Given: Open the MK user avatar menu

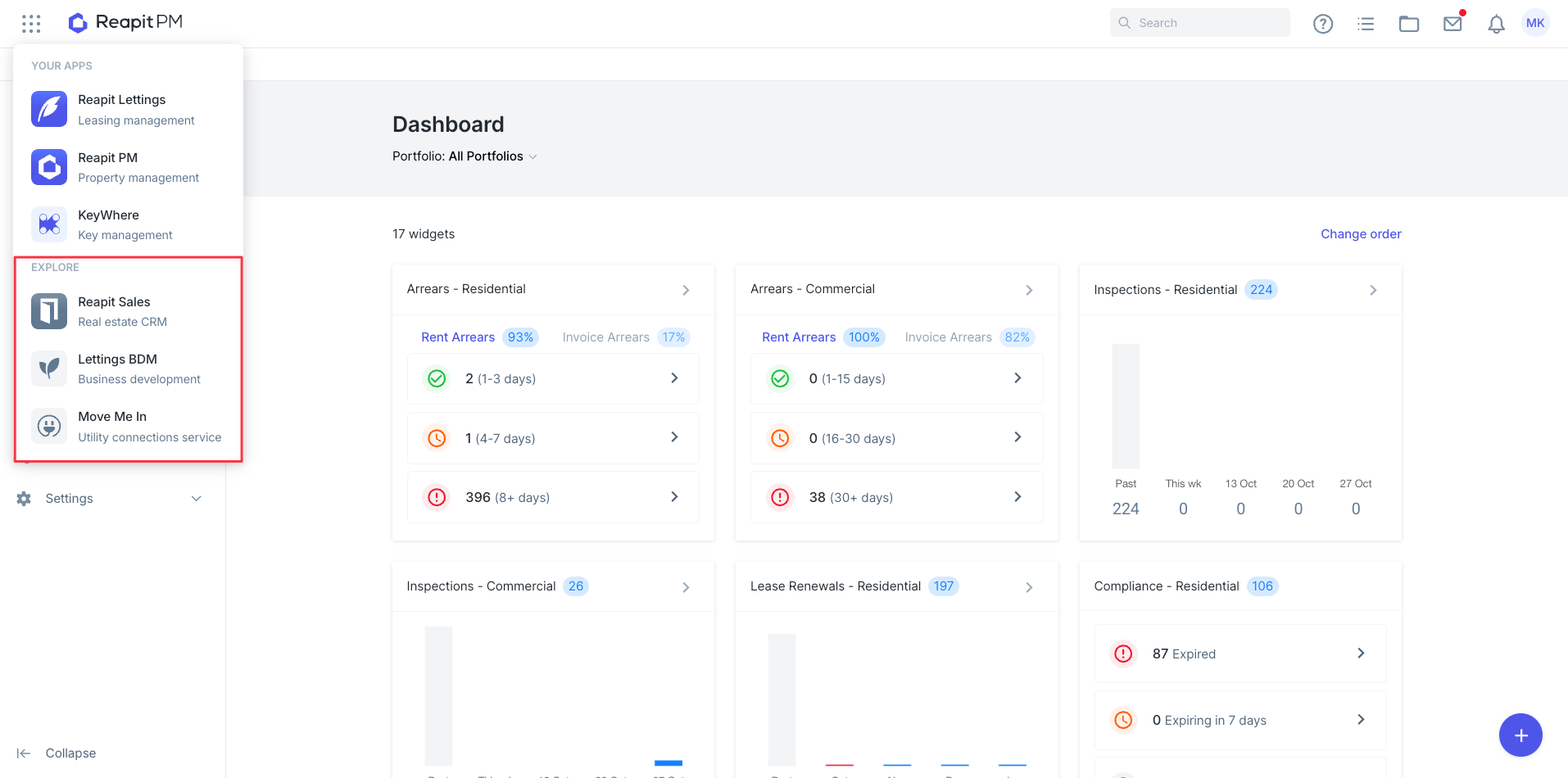Looking at the screenshot, I should [x=1535, y=23].
